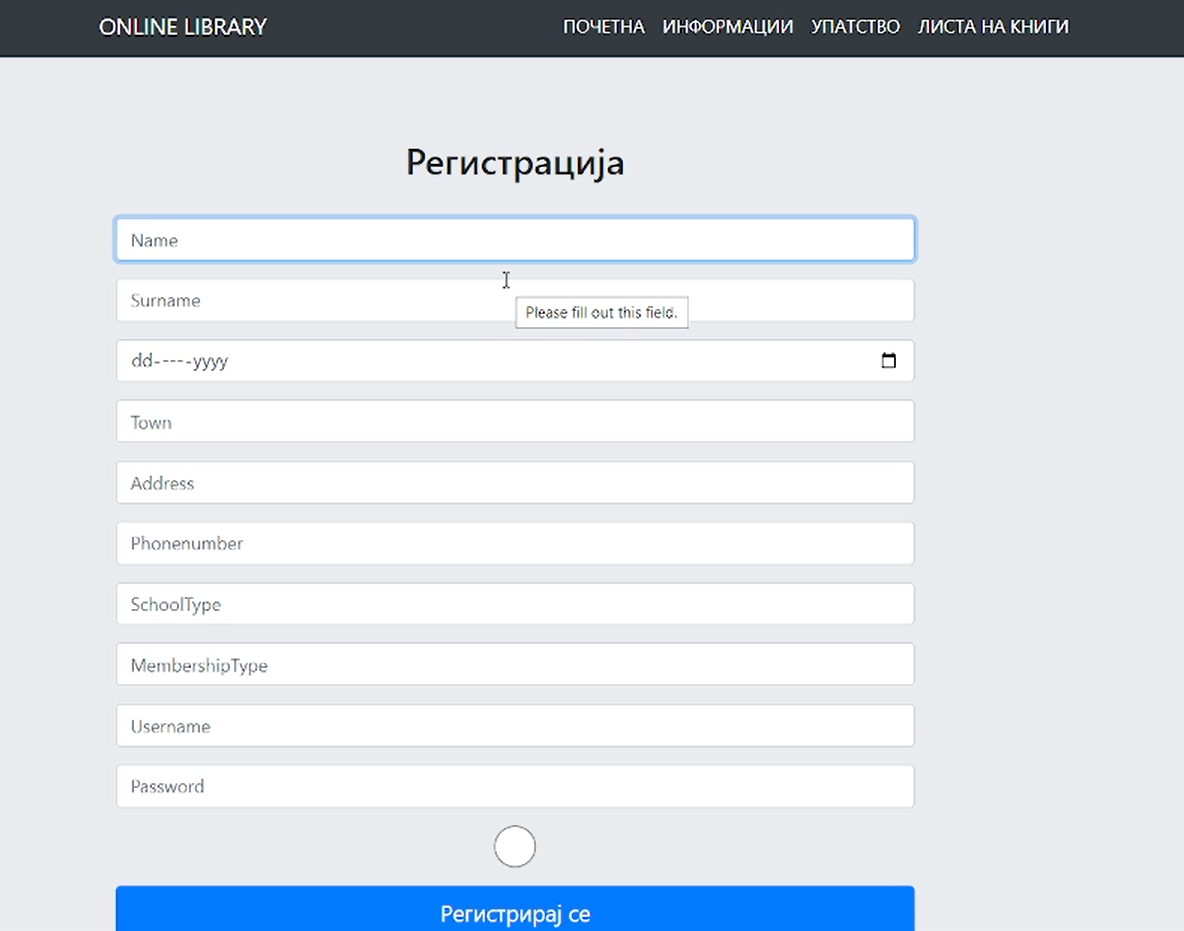The height and width of the screenshot is (931, 1184).
Task: Toggle the round checkbox above the register button
Action: click(515, 846)
